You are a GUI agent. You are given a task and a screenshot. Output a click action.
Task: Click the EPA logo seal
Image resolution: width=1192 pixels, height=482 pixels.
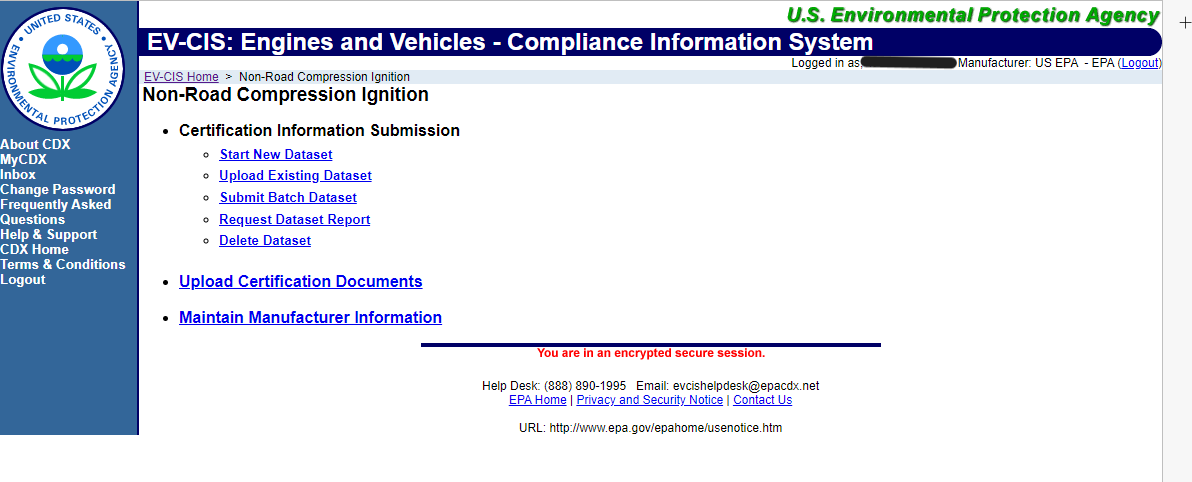click(63, 69)
